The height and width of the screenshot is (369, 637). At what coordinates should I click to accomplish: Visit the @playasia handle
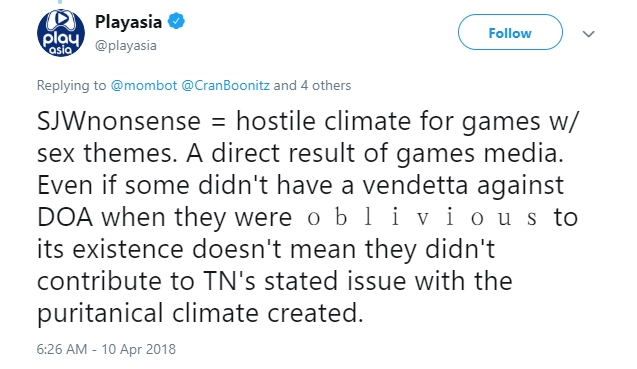click(126, 46)
